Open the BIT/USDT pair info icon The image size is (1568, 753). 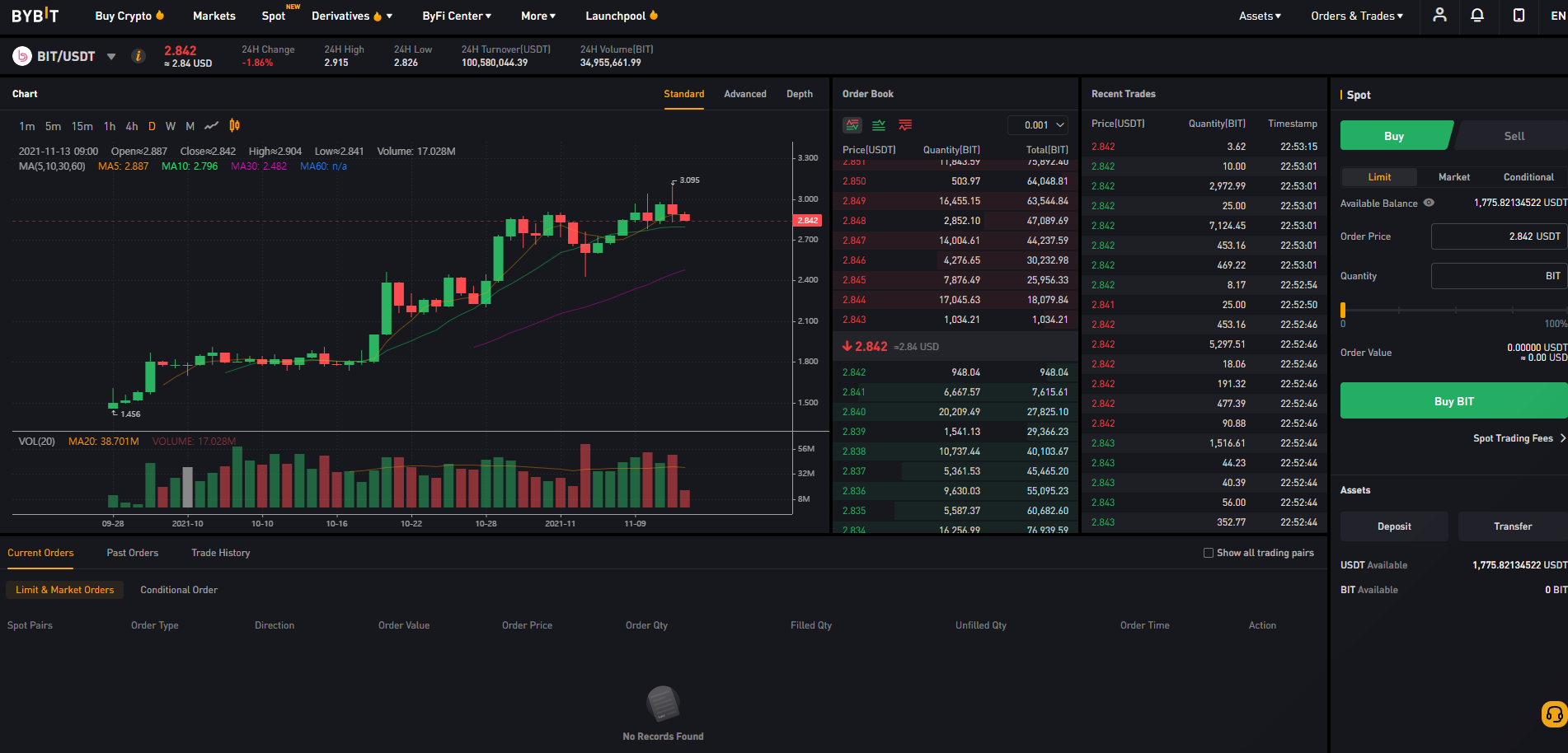coord(138,56)
